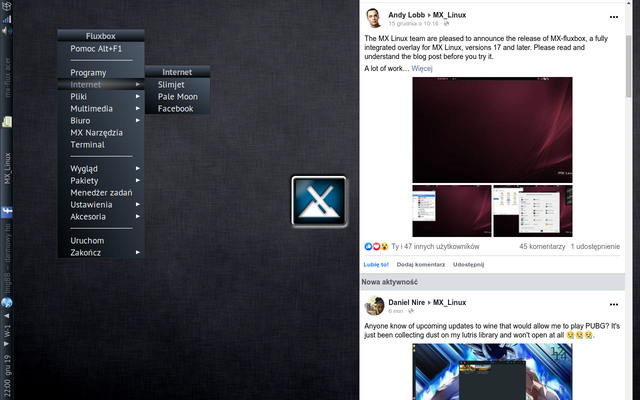Click the Nowa aktywność section header
640x400 pixels.
(x=492, y=282)
